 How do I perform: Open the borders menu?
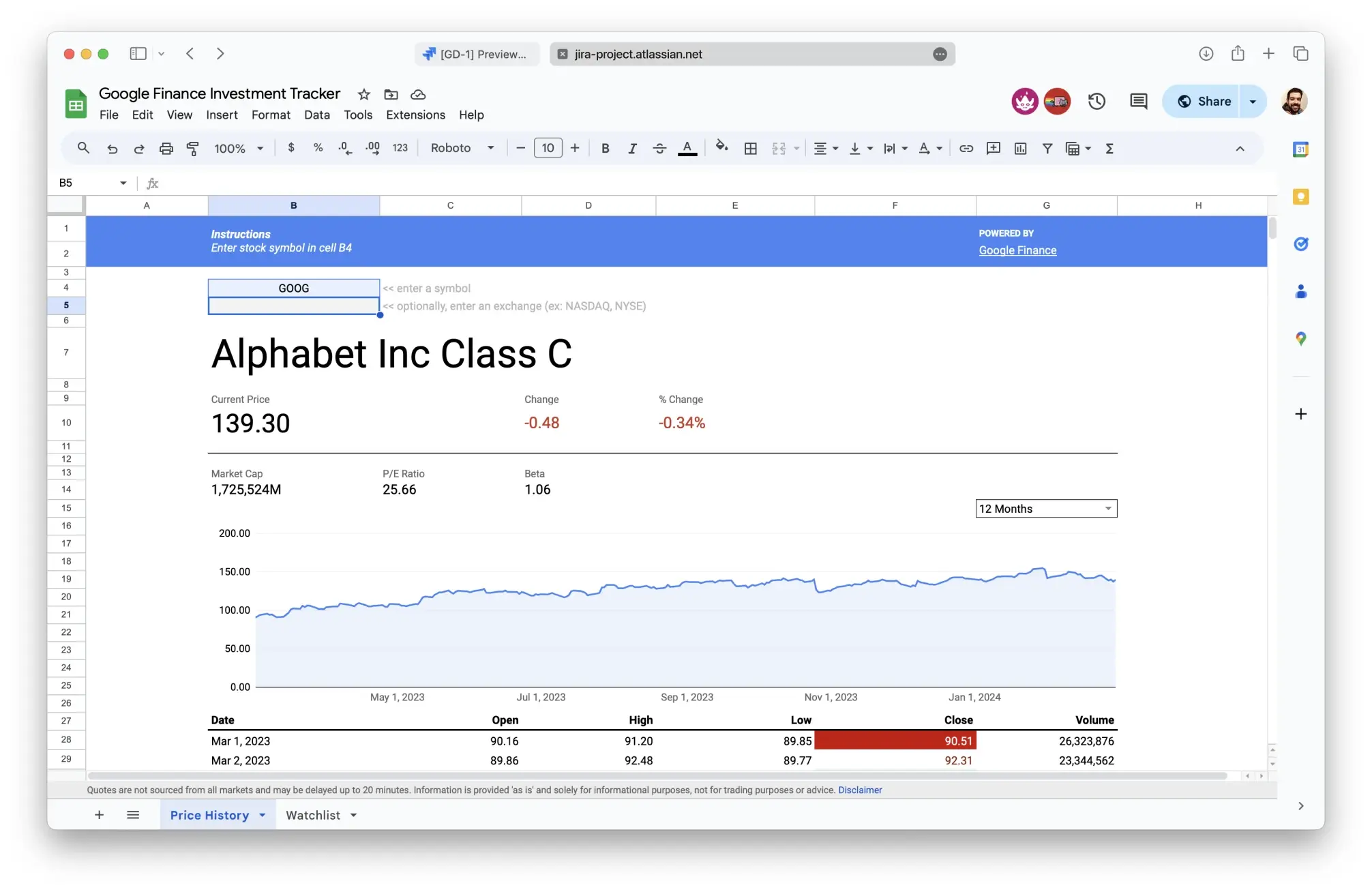(751, 148)
